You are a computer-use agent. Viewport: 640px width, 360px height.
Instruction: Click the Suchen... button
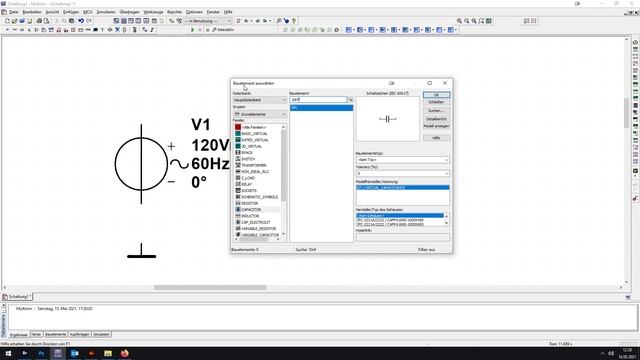click(436, 111)
